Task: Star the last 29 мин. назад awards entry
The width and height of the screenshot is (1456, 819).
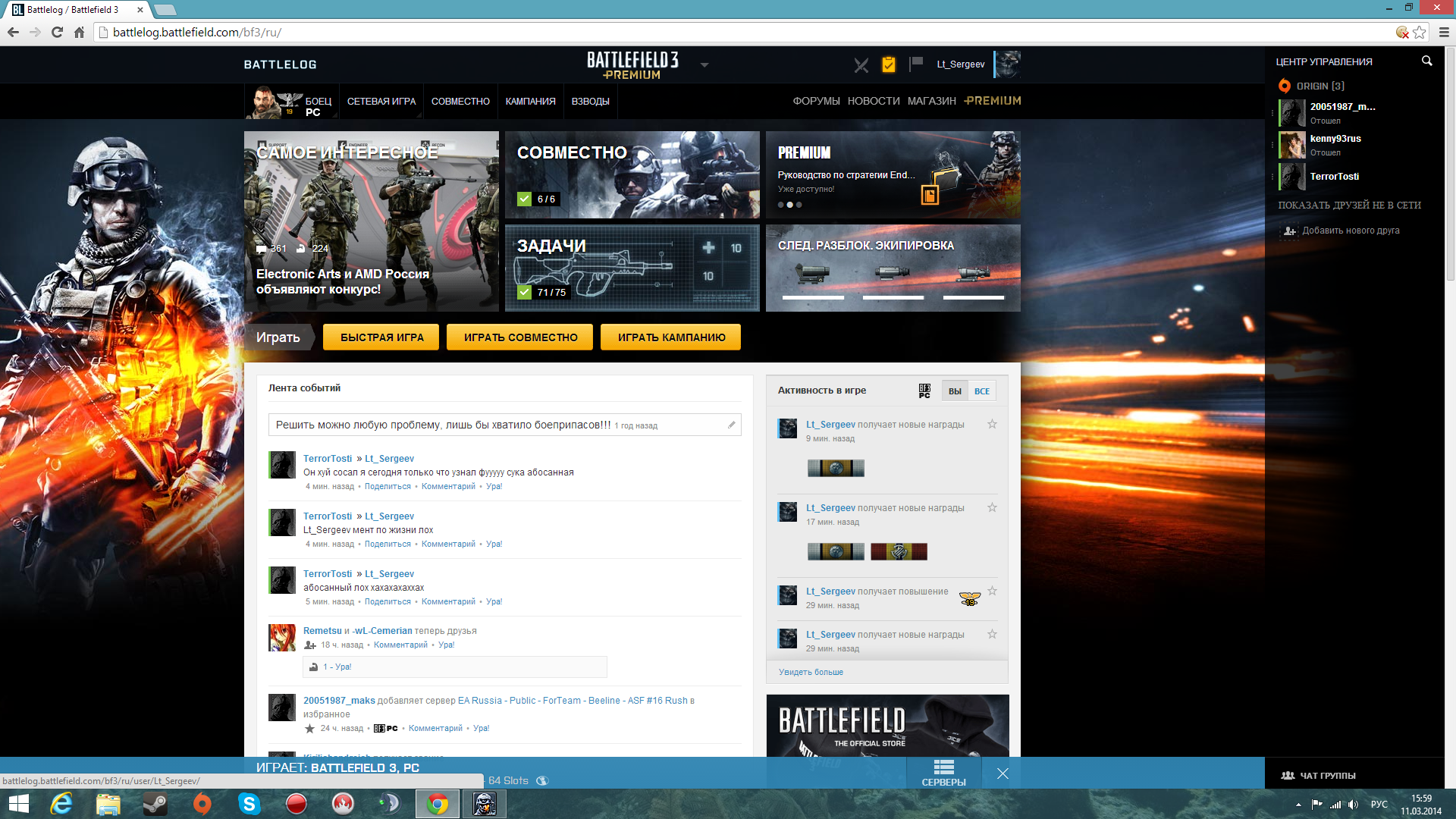Action: pos(992,634)
